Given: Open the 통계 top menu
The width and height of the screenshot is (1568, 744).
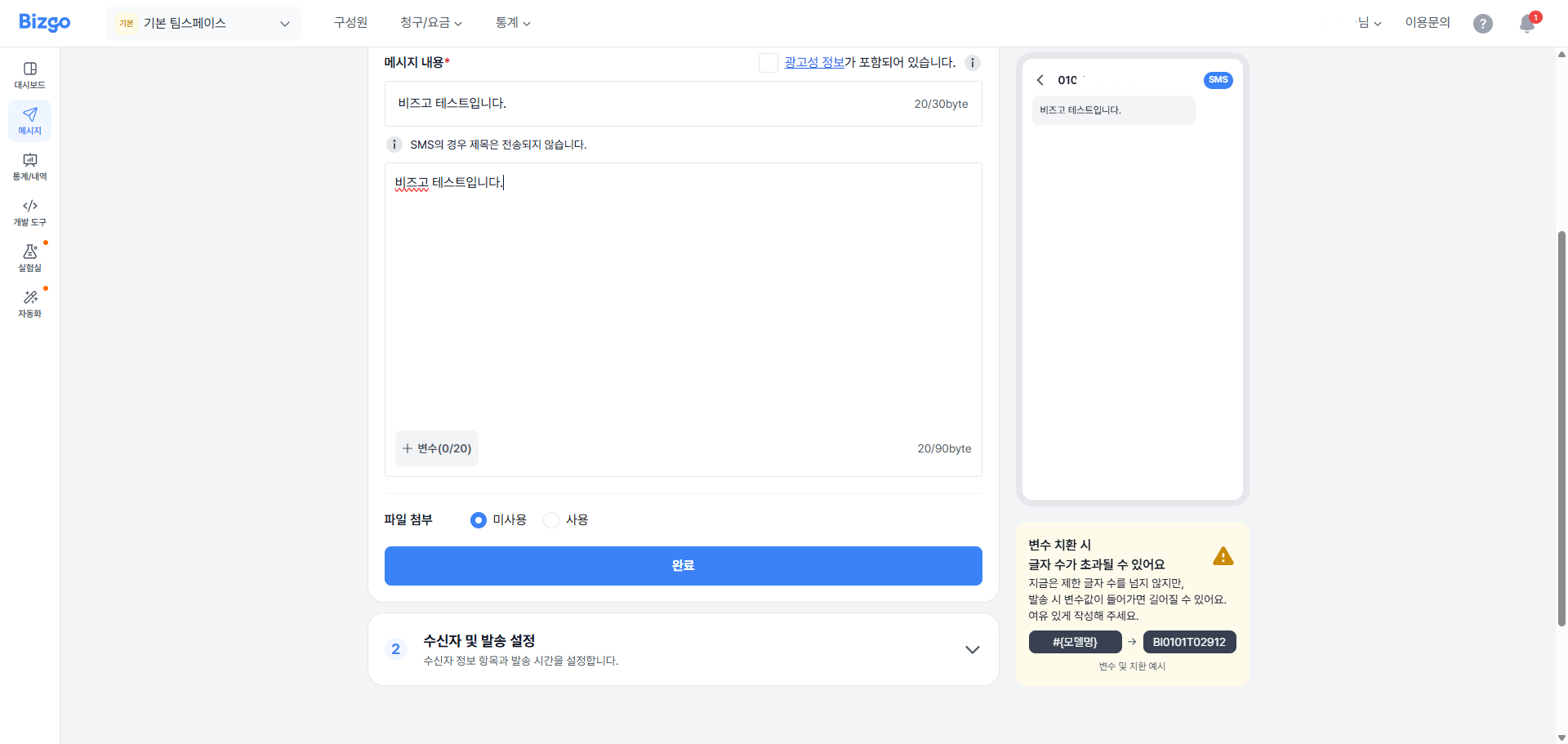Looking at the screenshot, I should pyautogui.click(x=512, y=23).
